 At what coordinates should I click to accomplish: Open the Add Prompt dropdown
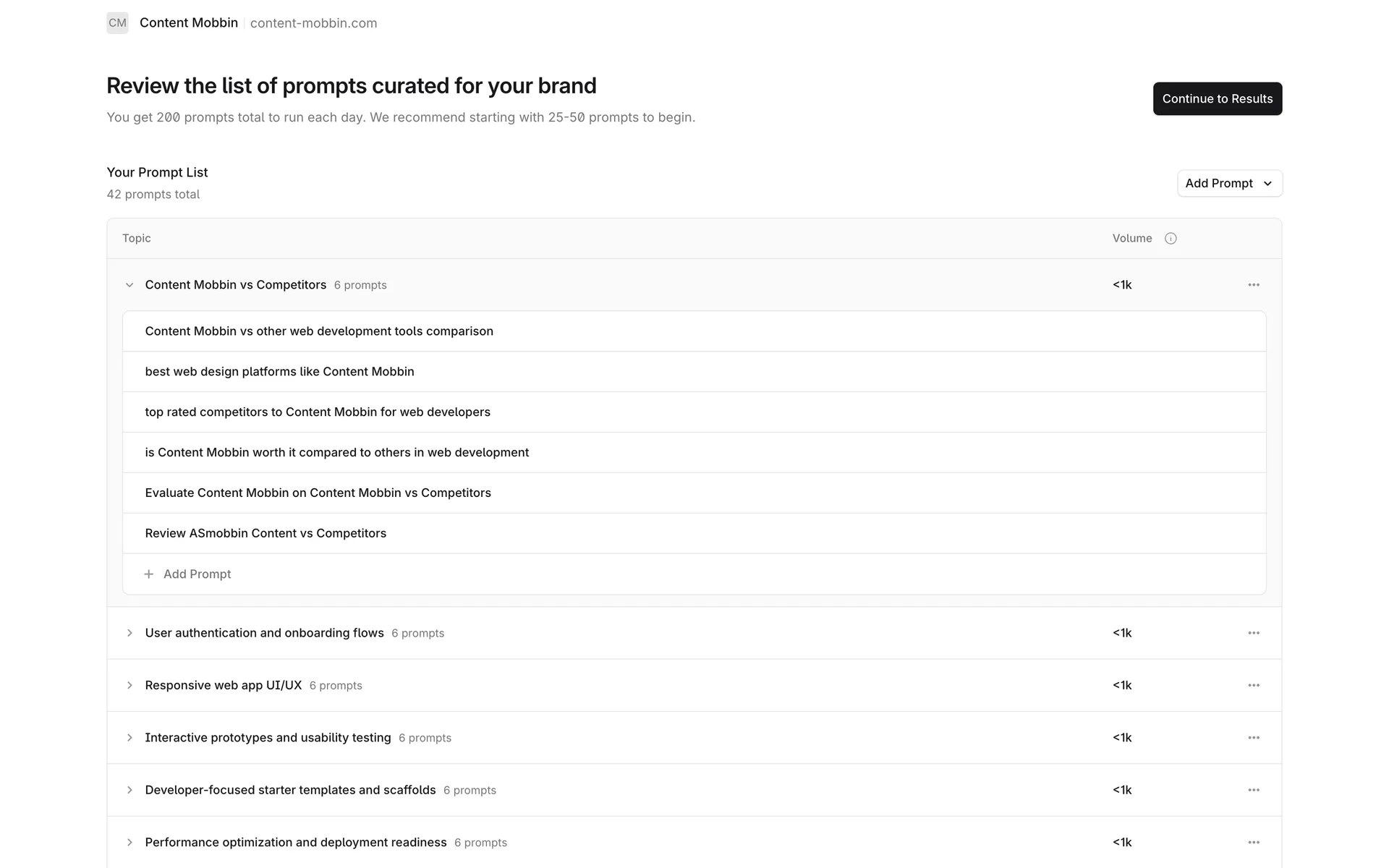coord(1229,184)
